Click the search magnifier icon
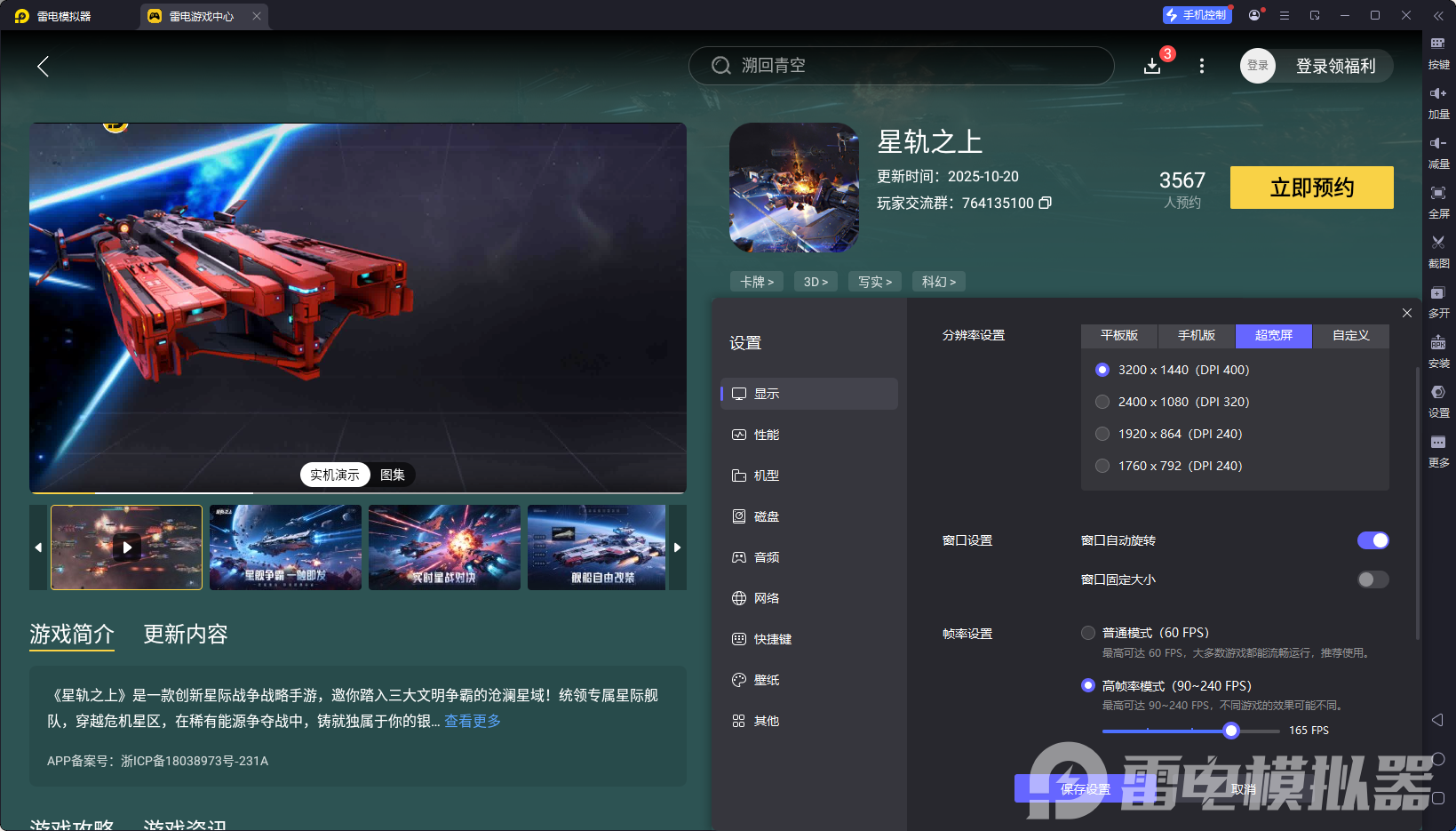1456x831 pixels. coord(721,66)
